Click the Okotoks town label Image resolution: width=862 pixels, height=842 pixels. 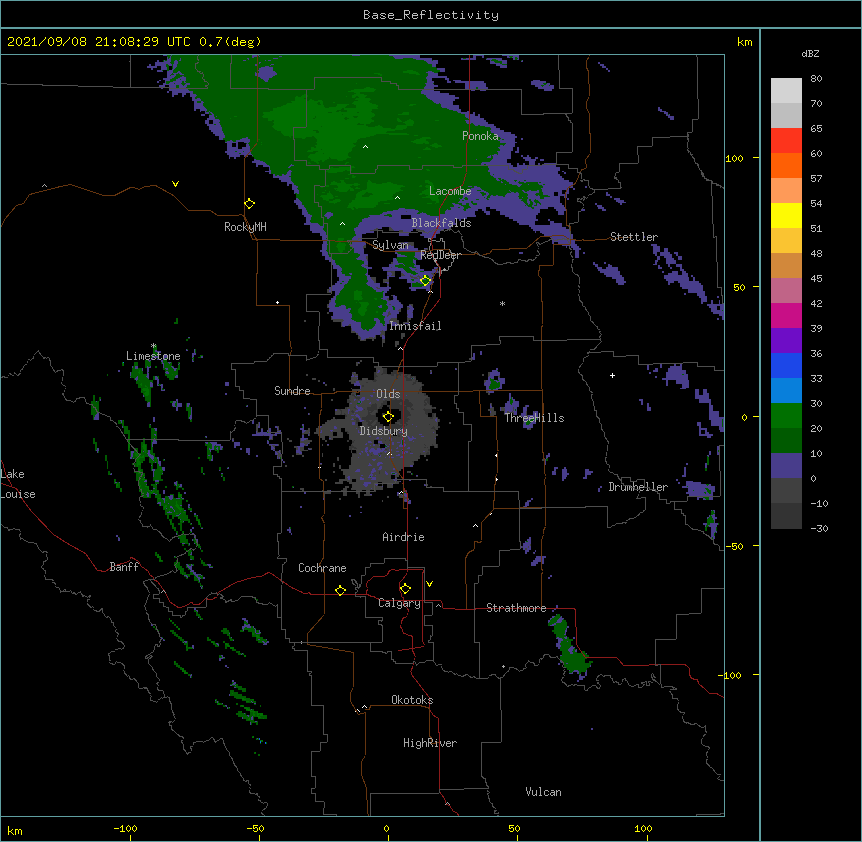point(412,700)
